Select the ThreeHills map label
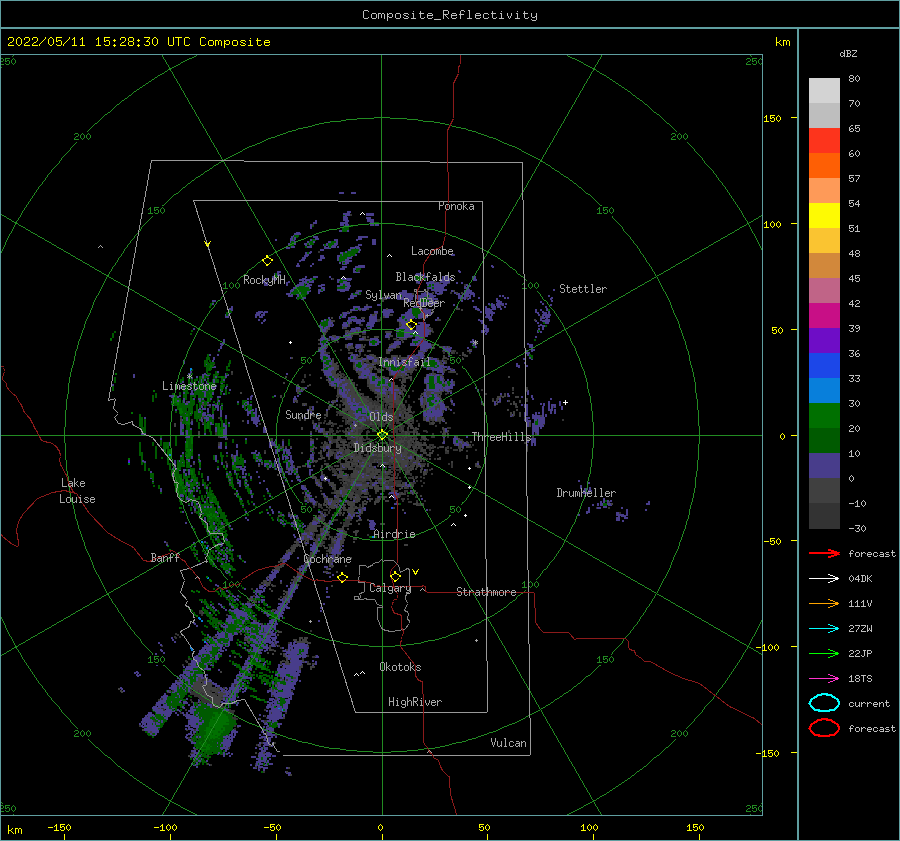The width and height of the screenshot is (900, 841). (502, 437)
